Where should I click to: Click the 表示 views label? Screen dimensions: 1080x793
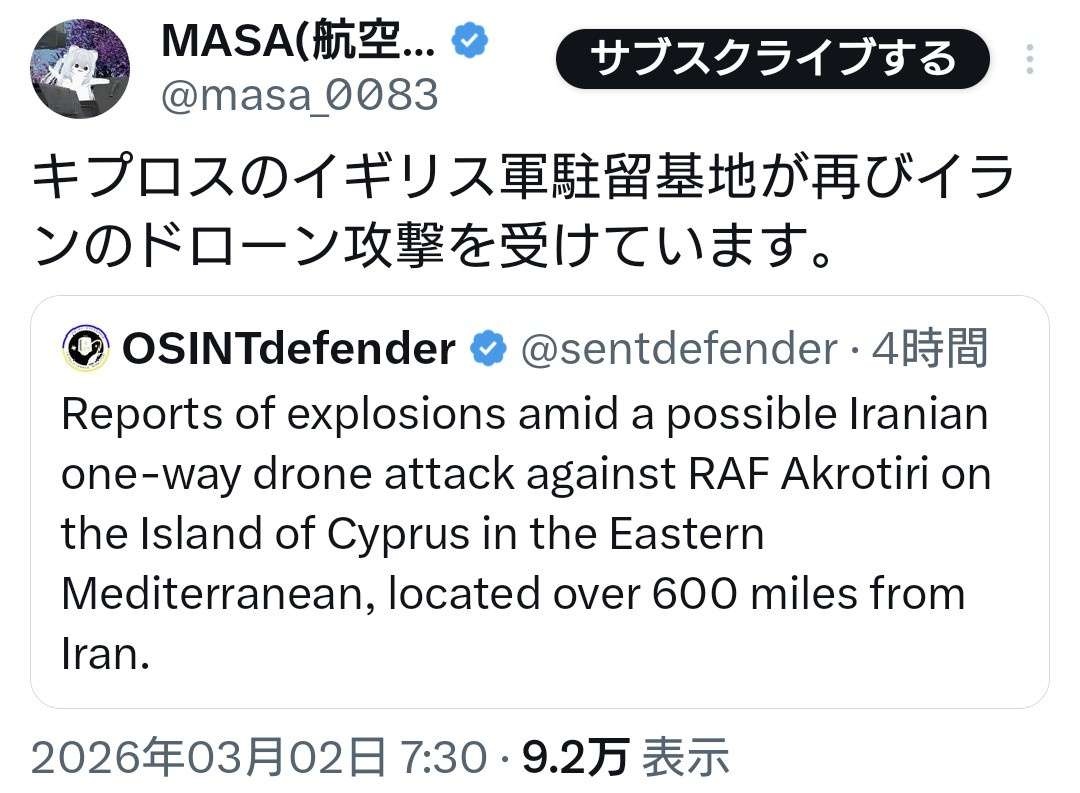[685, 758]
